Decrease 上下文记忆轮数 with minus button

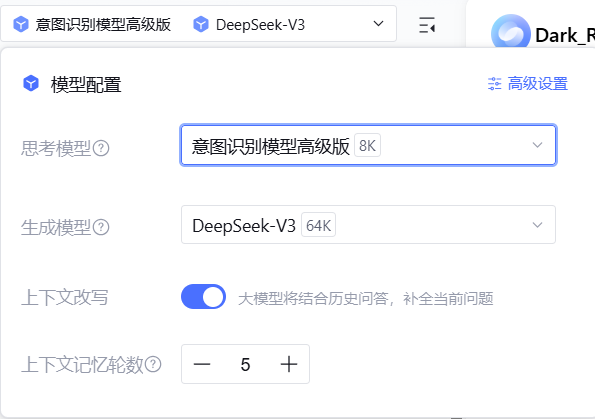pos(202,364)
